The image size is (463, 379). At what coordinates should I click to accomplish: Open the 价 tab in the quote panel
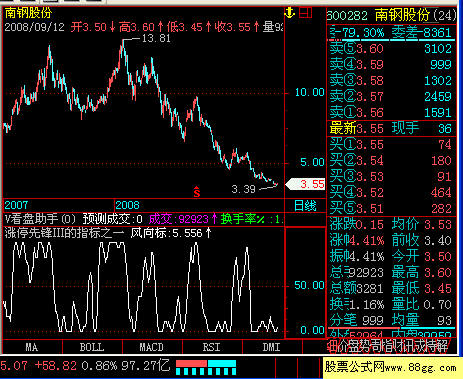(343, 347)
